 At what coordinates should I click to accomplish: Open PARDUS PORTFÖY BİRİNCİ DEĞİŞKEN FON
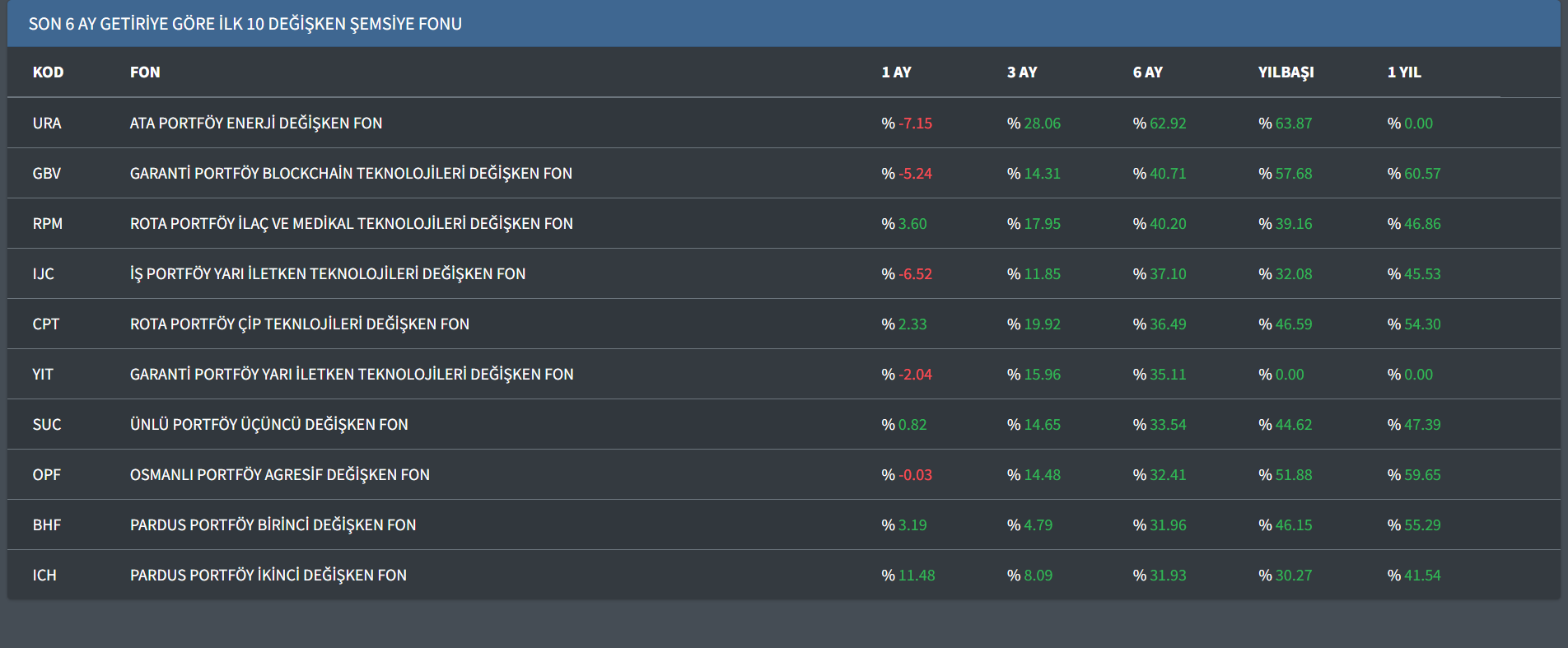click(273, 525)
